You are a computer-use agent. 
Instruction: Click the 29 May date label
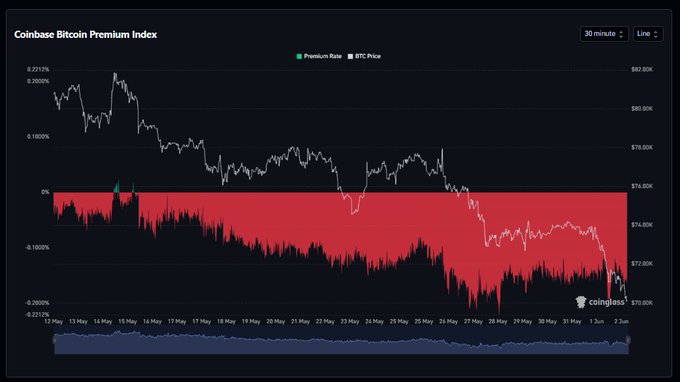523,322
